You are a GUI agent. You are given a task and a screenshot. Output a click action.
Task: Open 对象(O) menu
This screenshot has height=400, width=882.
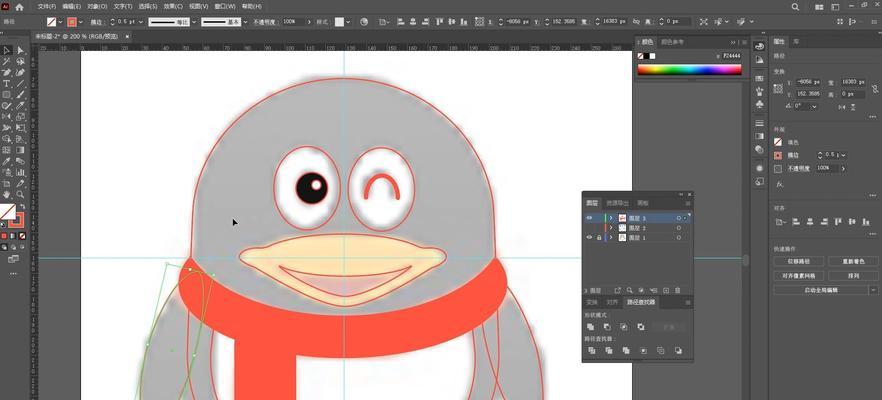coord(97,7)
